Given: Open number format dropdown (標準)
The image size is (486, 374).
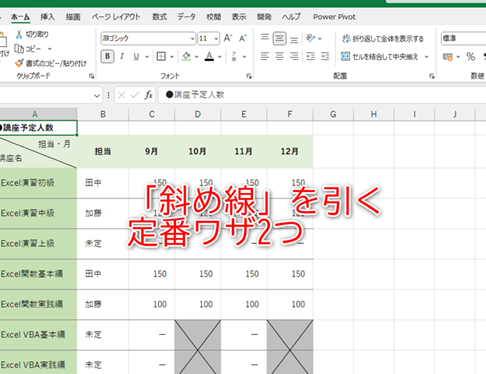Looking at the screenshot, I should point(463,38).
